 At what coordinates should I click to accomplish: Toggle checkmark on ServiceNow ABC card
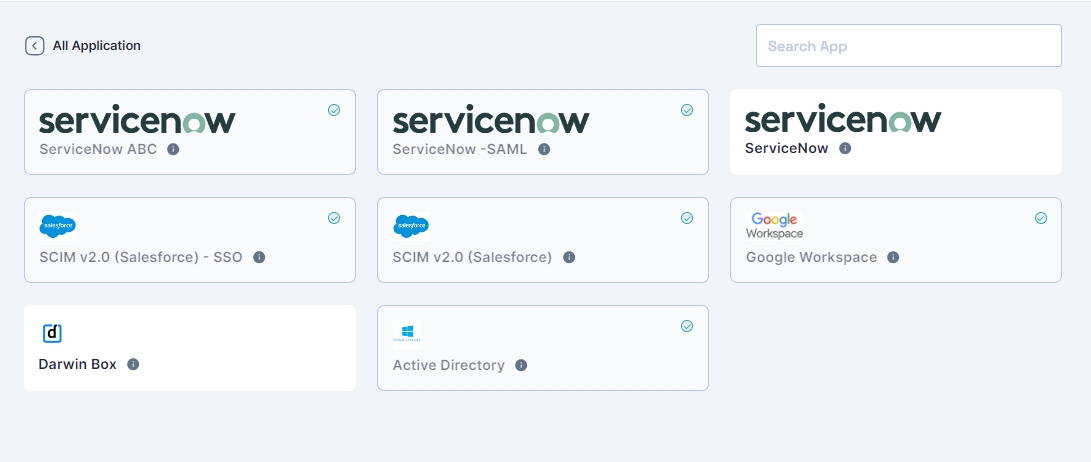(334, 110)
